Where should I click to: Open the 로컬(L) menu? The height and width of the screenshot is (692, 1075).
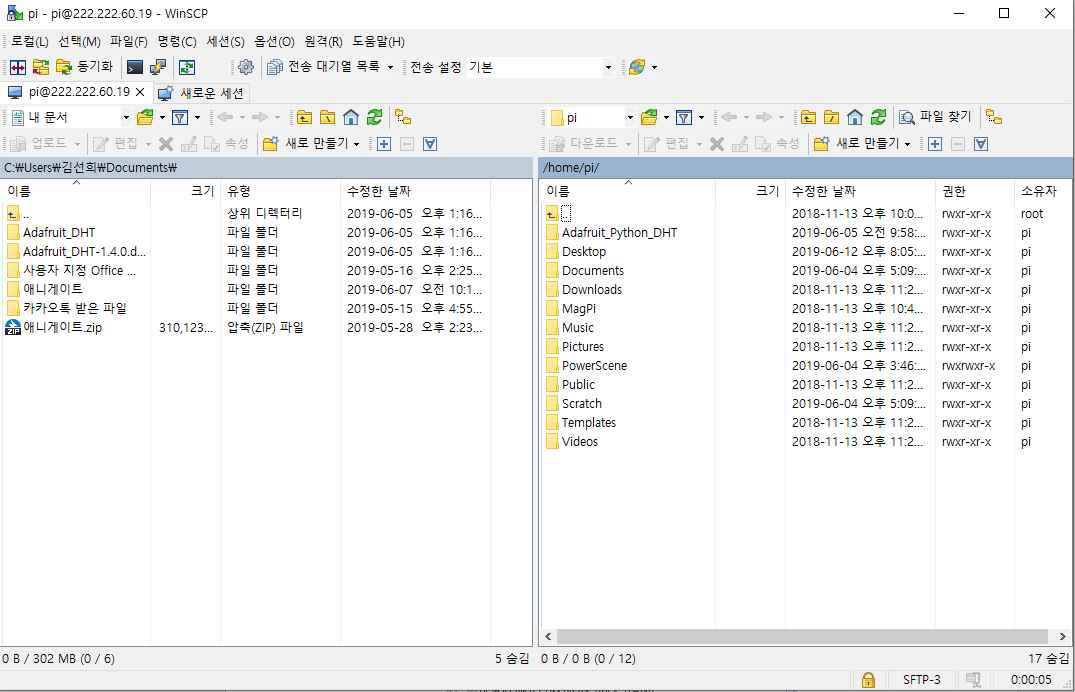(29, 41)
